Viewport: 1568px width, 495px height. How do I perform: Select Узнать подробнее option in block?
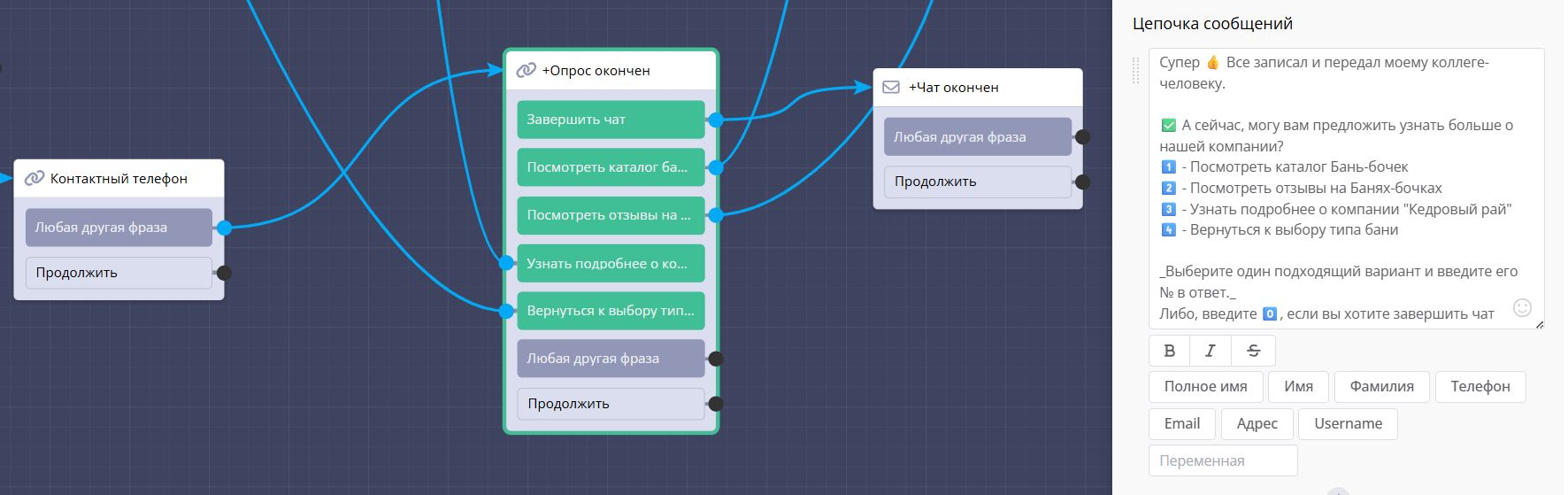611,263
